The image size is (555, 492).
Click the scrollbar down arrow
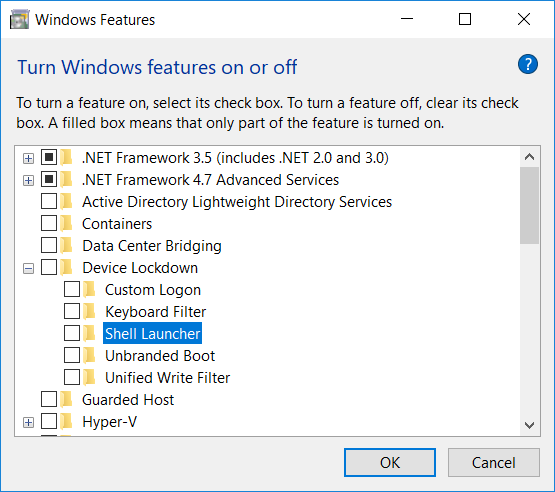click(530, 425)
